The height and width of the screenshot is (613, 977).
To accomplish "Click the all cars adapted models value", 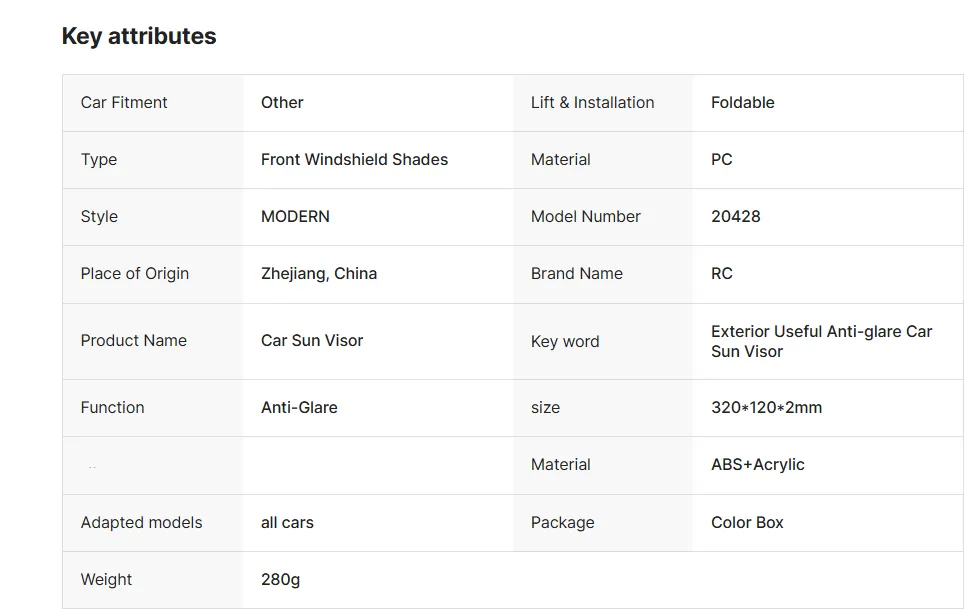I will point(287,522).
